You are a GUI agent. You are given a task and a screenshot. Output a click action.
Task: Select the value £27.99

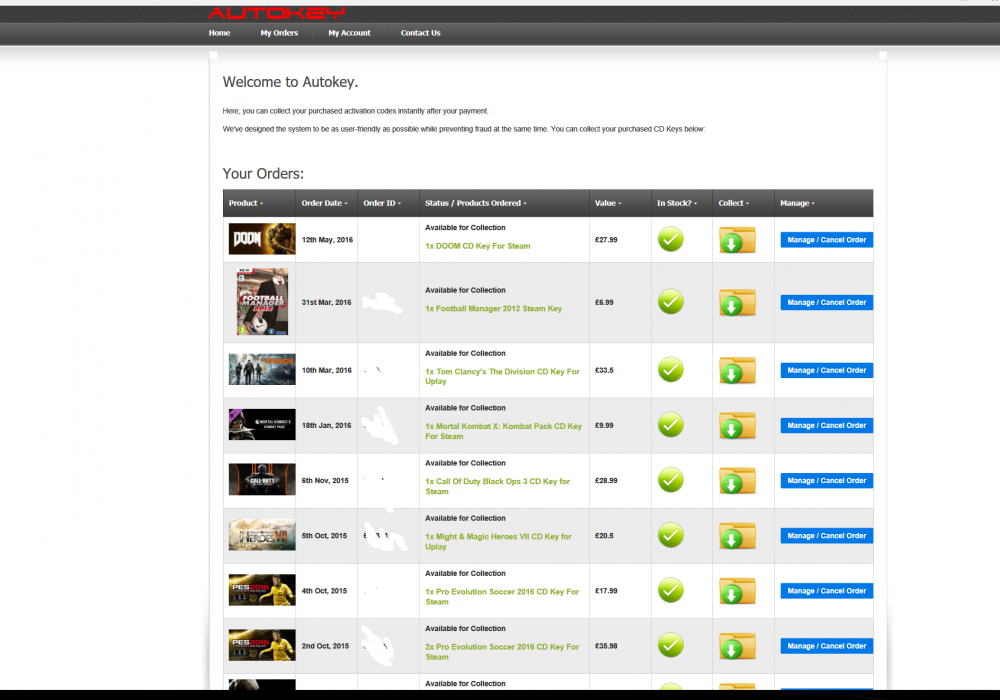click(x=606, y=240)
